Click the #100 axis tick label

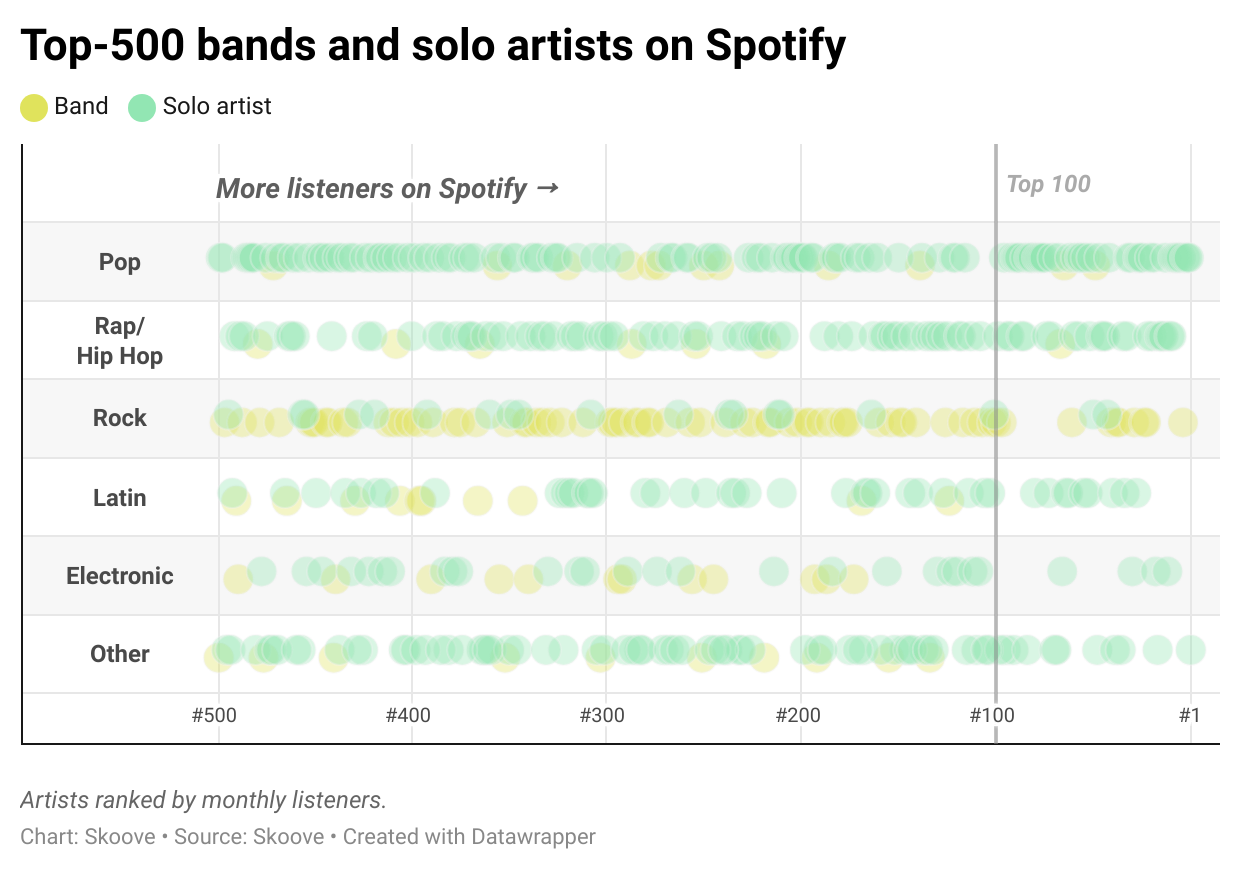tap(992, 716)
